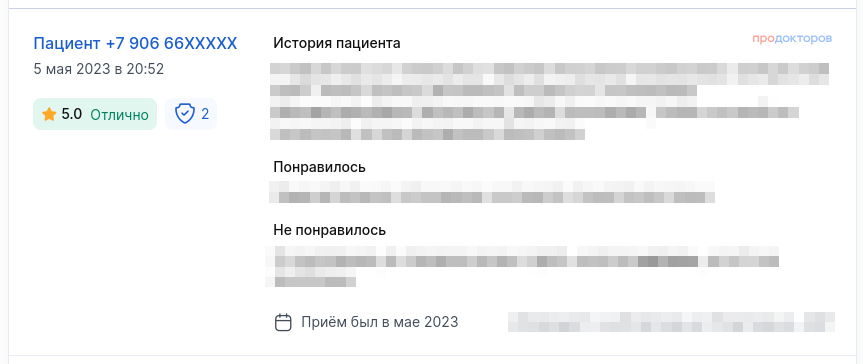Open the Пациент +7 906 66XXXXX profile link

(x=135, y=44)
